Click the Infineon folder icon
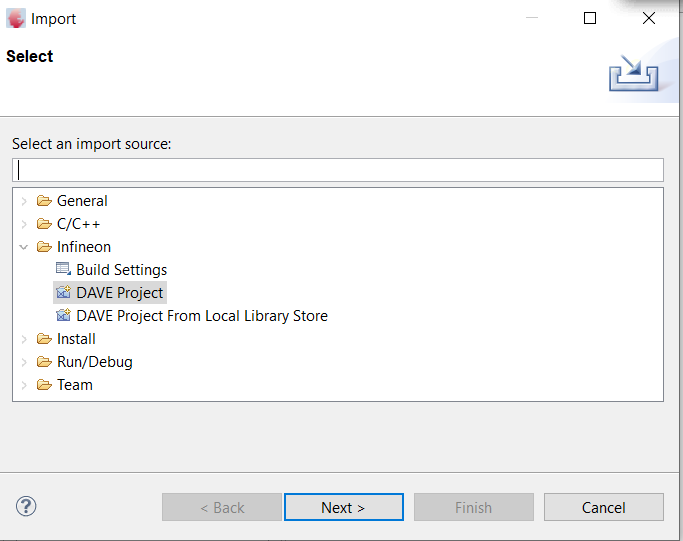683x541 pixels. click(x=44, y=247)
